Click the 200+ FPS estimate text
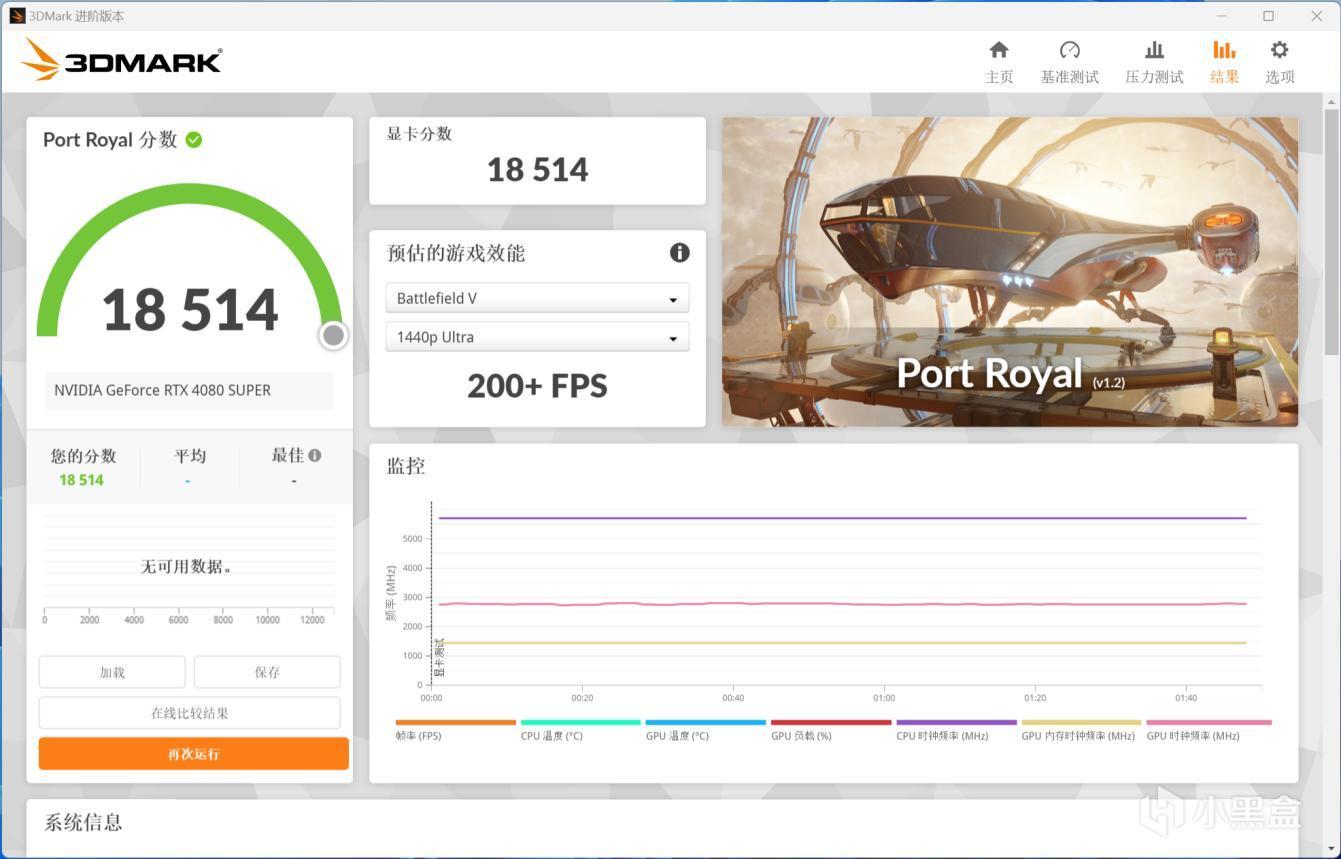Image resolution: width=1341 pixels, height=859 pixels. [x=537, y=386]
